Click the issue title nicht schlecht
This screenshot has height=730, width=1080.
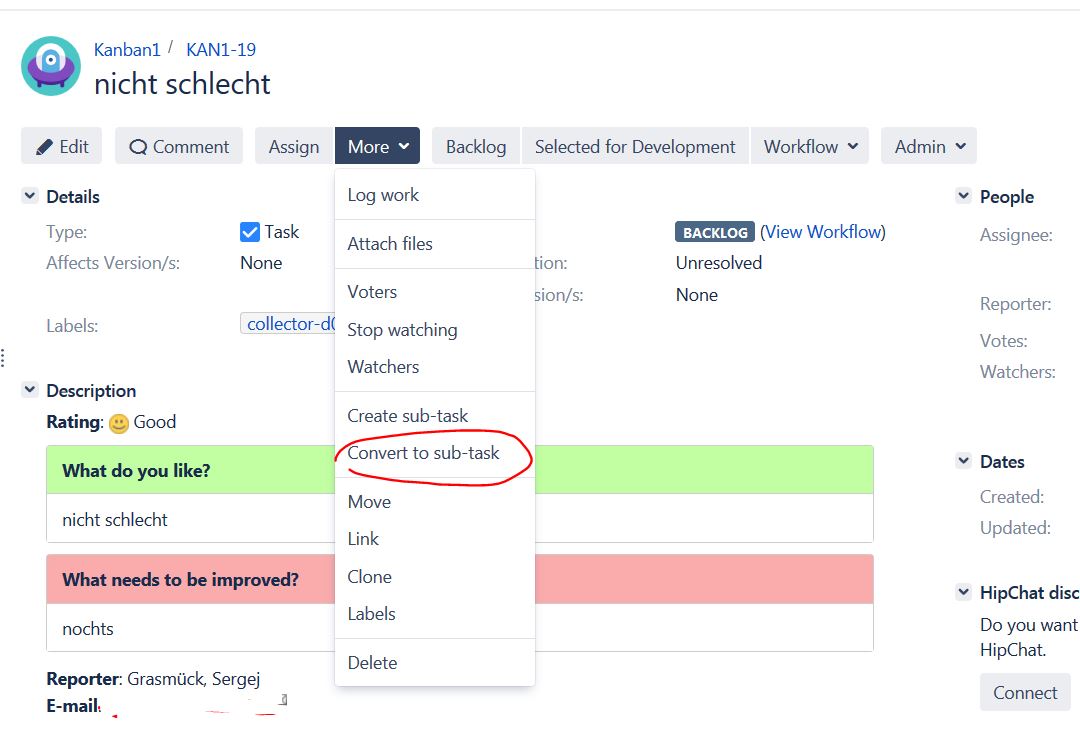[182, 84]
